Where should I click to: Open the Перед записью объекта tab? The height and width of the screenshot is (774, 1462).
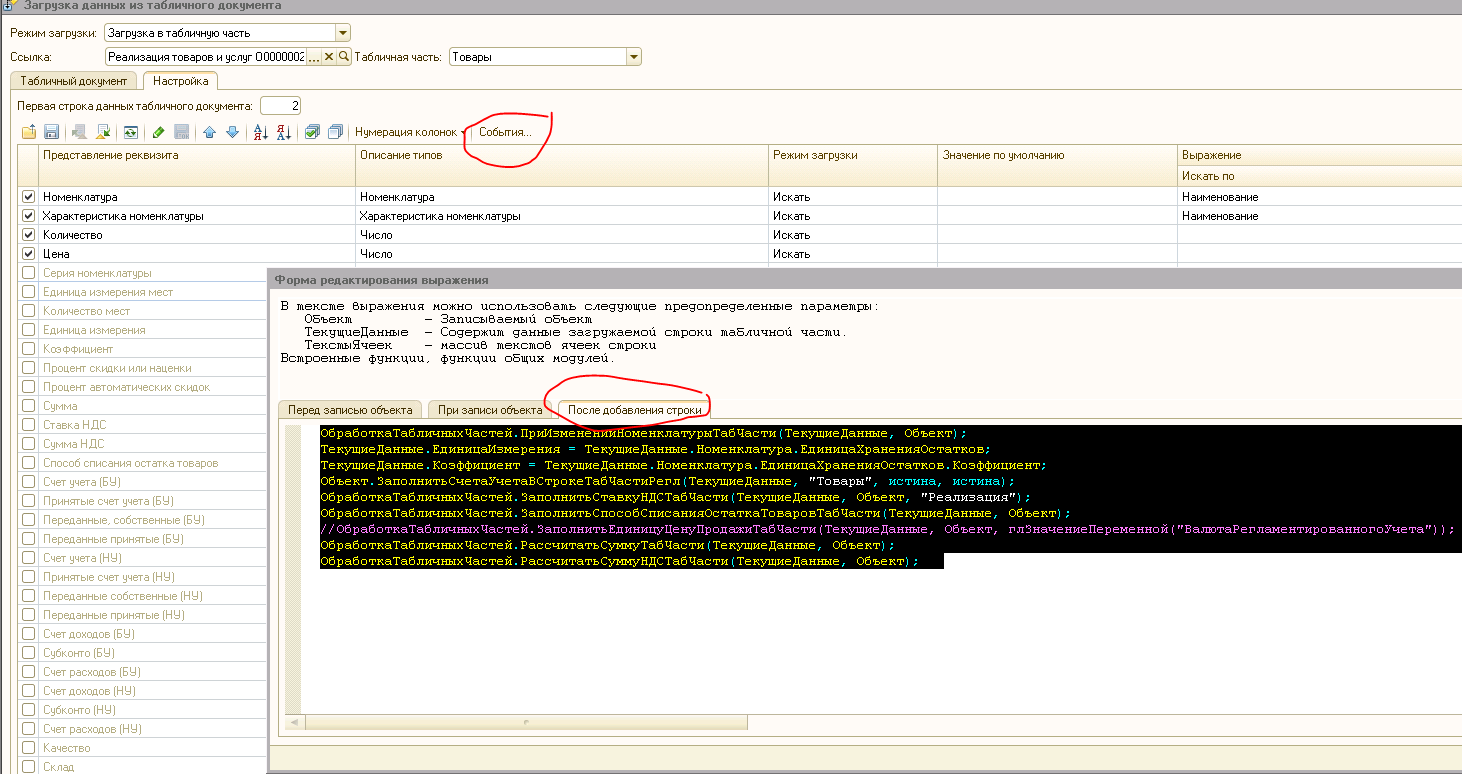point(350,410)
